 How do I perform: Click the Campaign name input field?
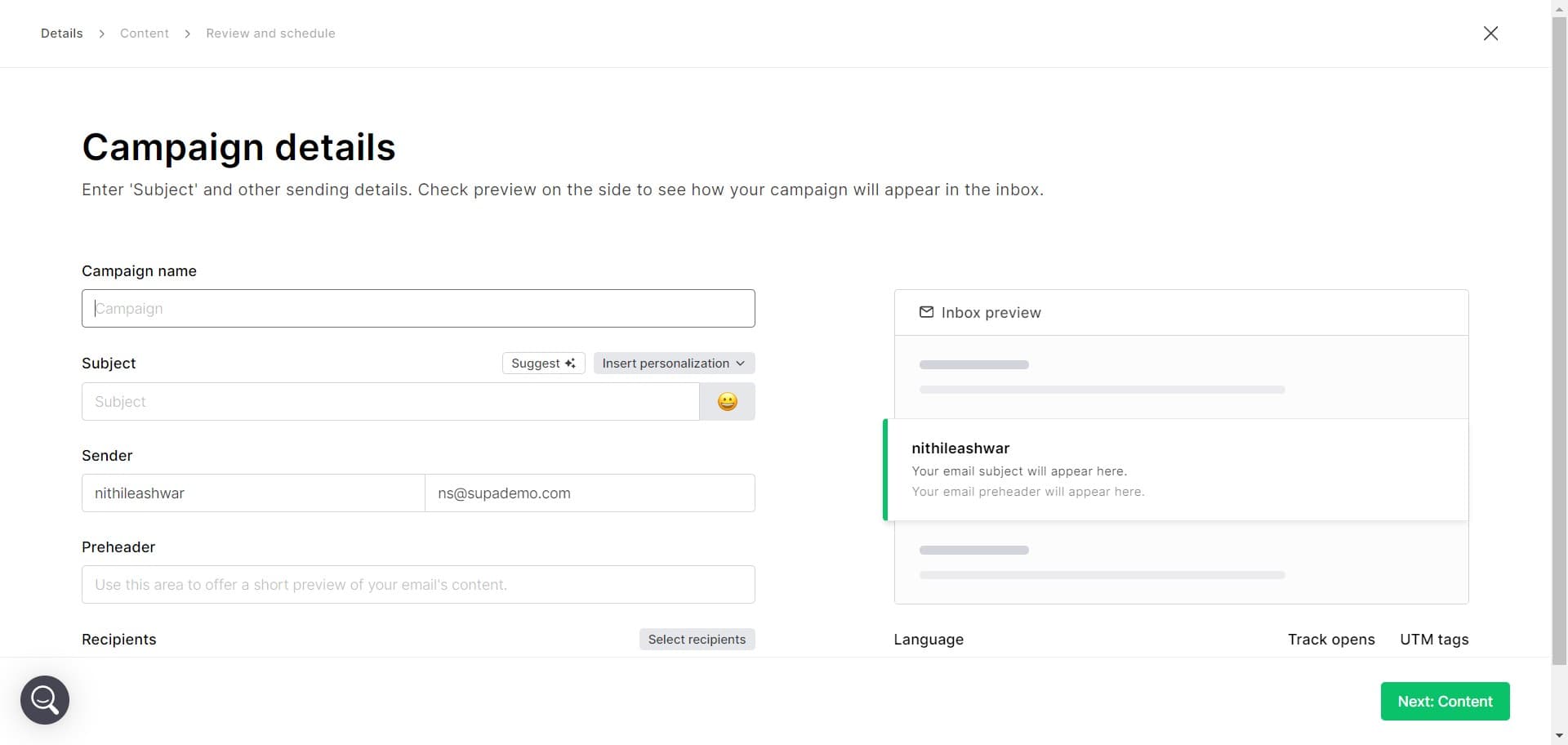pos(417,308)
